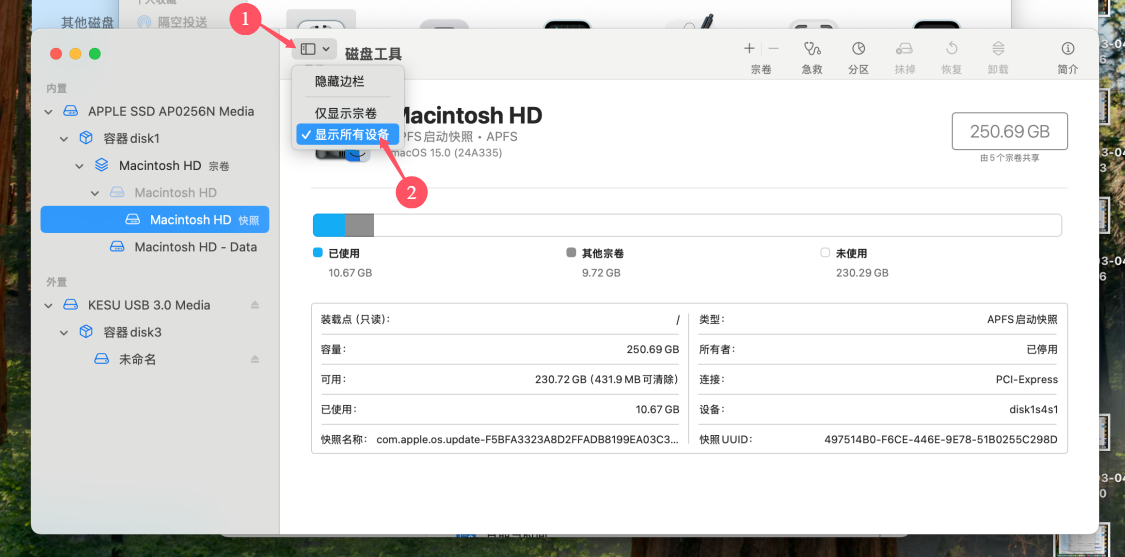This screenshot has height=557, width=1125.
Task: Collapse the greyed Macintosh HD volume node
Action: click(x=95, y=193)
